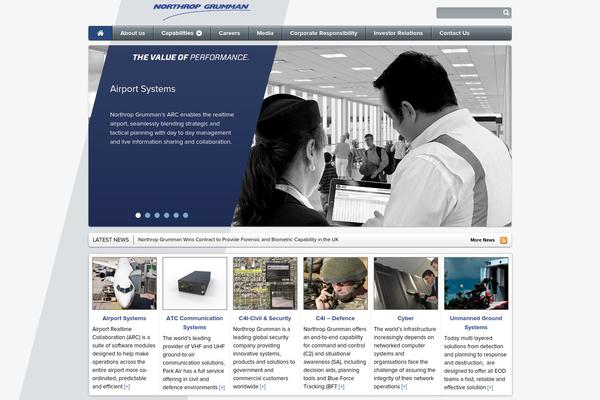Expand [+] under ATC Communication Systems description
Screen dimensions: 600x400
(x=222, y=388)
